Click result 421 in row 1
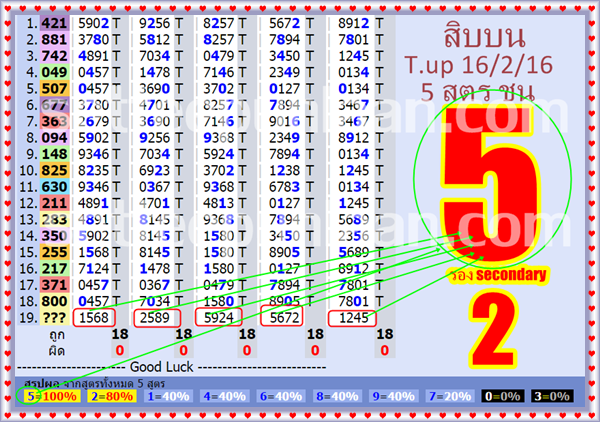The width and height of the screenshot is (600, 422). click(x=54, y=23)
